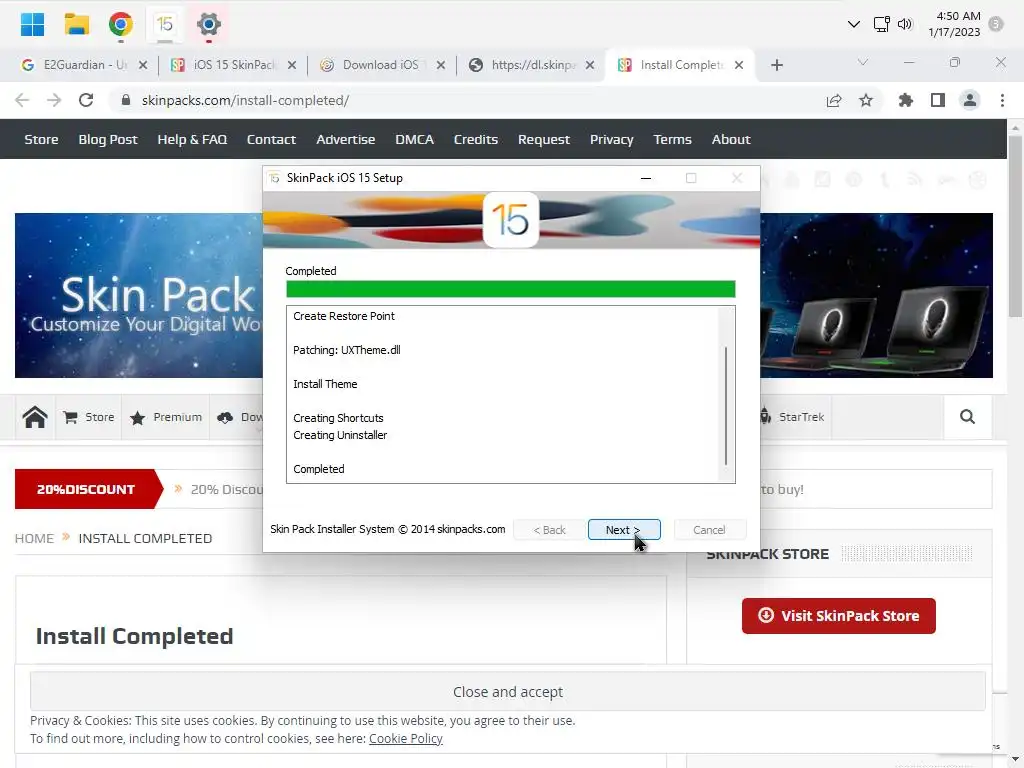The image size is (1024, 768).
Task: Click Cancel in the SkinPack setup
Action: (x=709, y=530)
